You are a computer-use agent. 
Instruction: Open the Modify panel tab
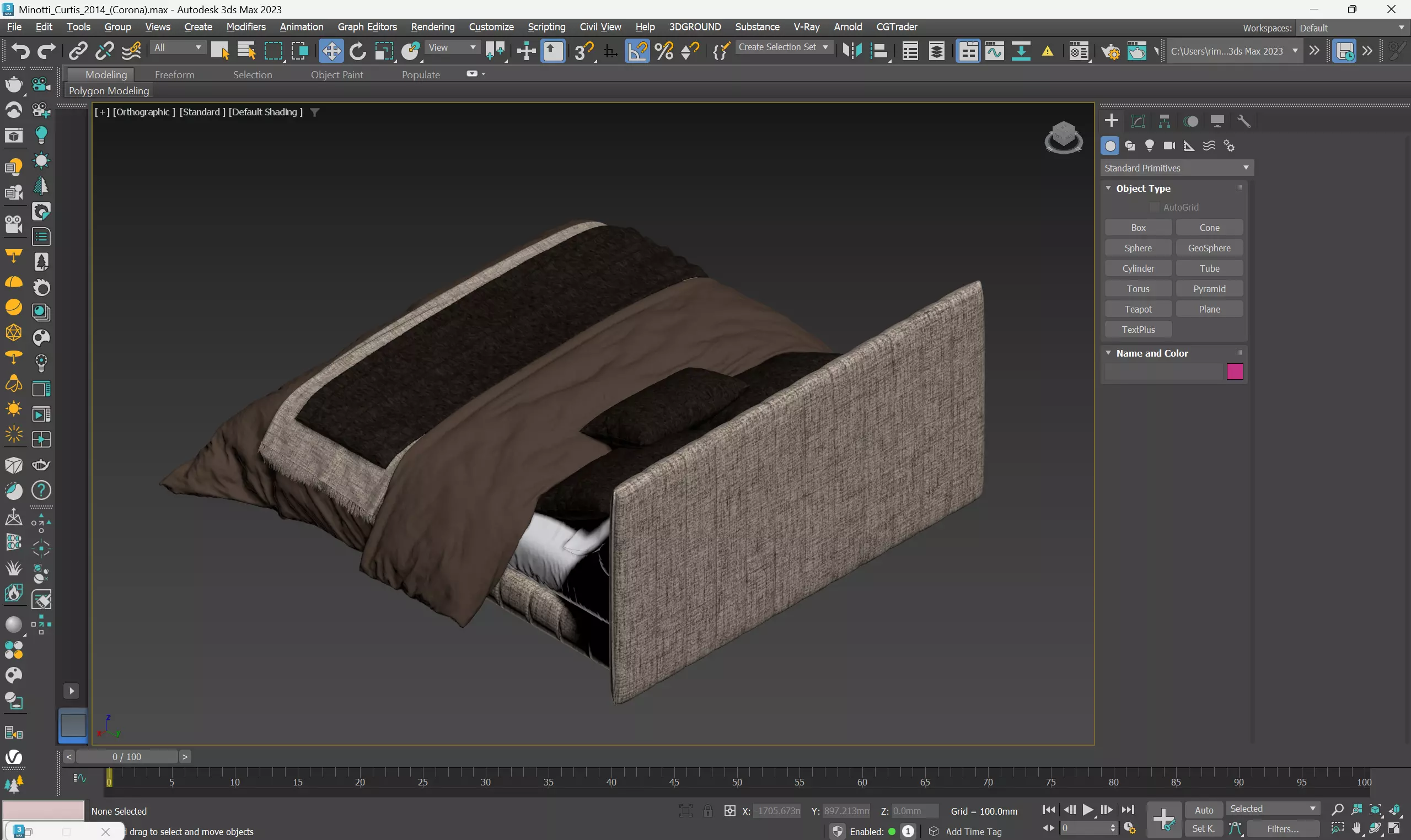point(1138,121)
